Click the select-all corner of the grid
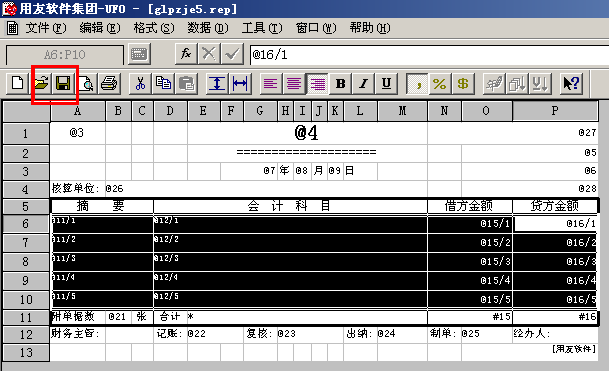609x371 pixels. click(26, 111)
